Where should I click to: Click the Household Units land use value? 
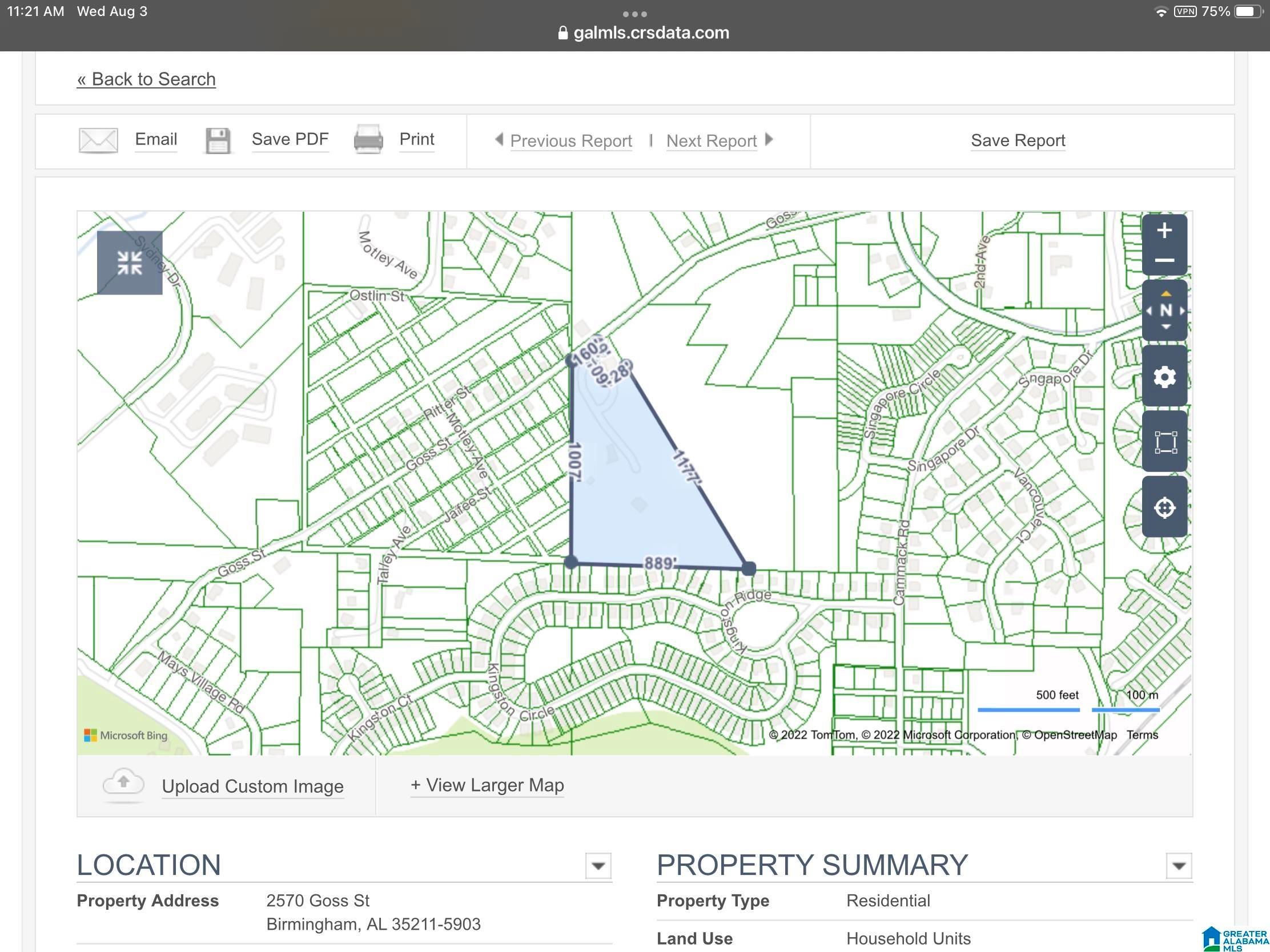point(909,938)
